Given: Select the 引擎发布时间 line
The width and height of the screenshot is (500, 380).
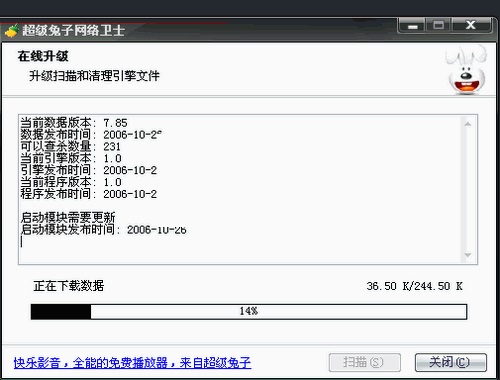Looking at the screenshot, I should (88, 170).
